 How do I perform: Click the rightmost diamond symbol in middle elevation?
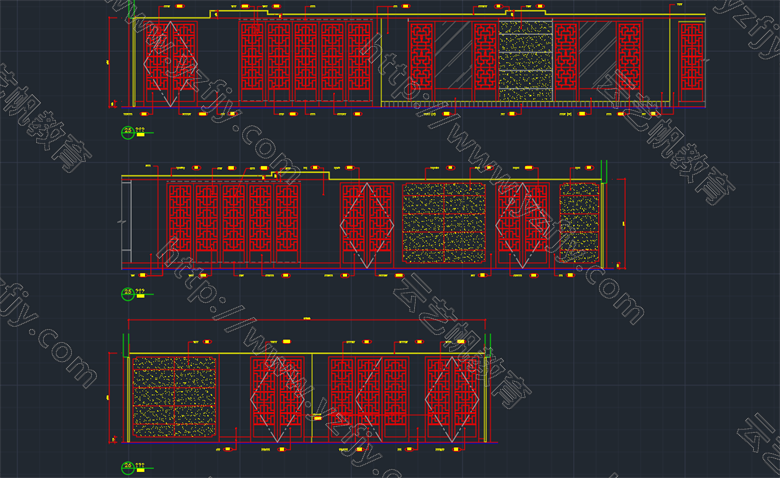coord(523,225)
